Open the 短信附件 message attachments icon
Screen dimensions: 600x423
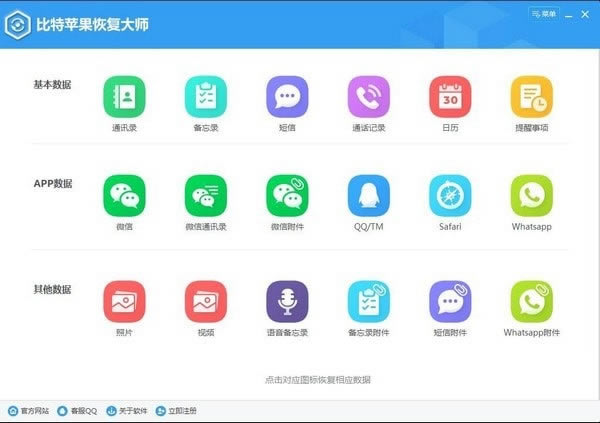pos(450,302)
